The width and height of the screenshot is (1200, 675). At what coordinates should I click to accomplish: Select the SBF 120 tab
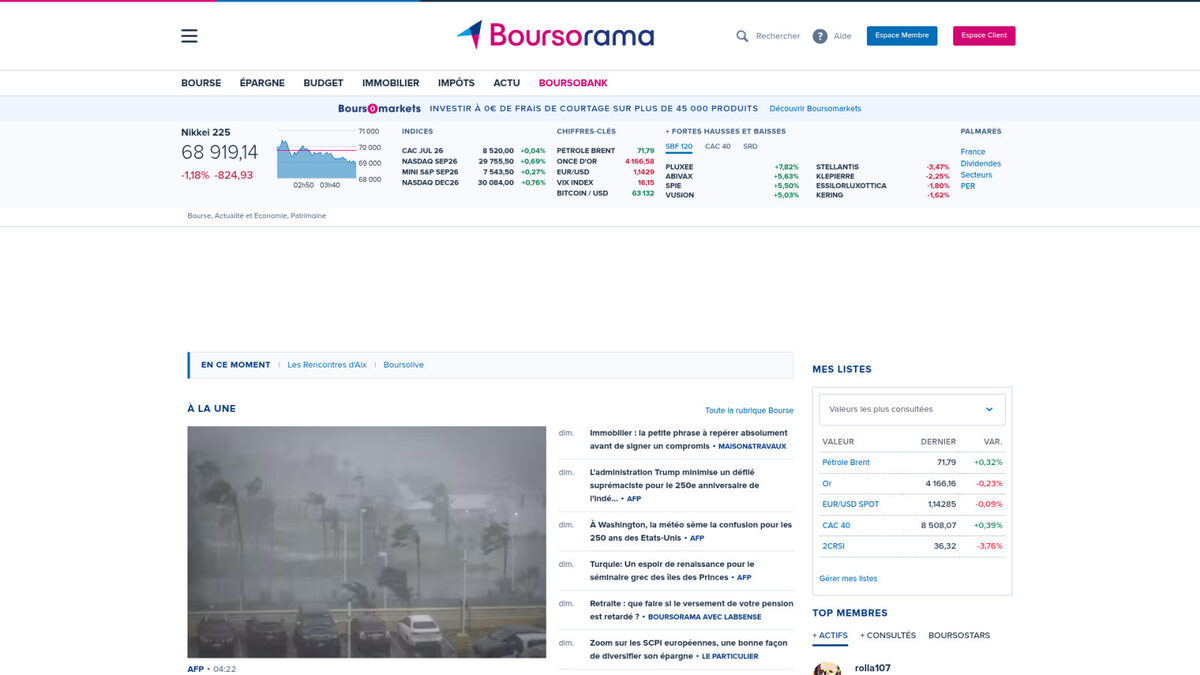(x=679, y=146)
